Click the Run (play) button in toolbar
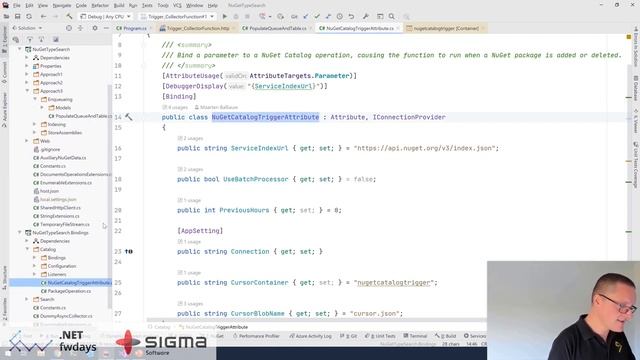Image resolution: width=640 pixels, height=360 pixels. 224,16
